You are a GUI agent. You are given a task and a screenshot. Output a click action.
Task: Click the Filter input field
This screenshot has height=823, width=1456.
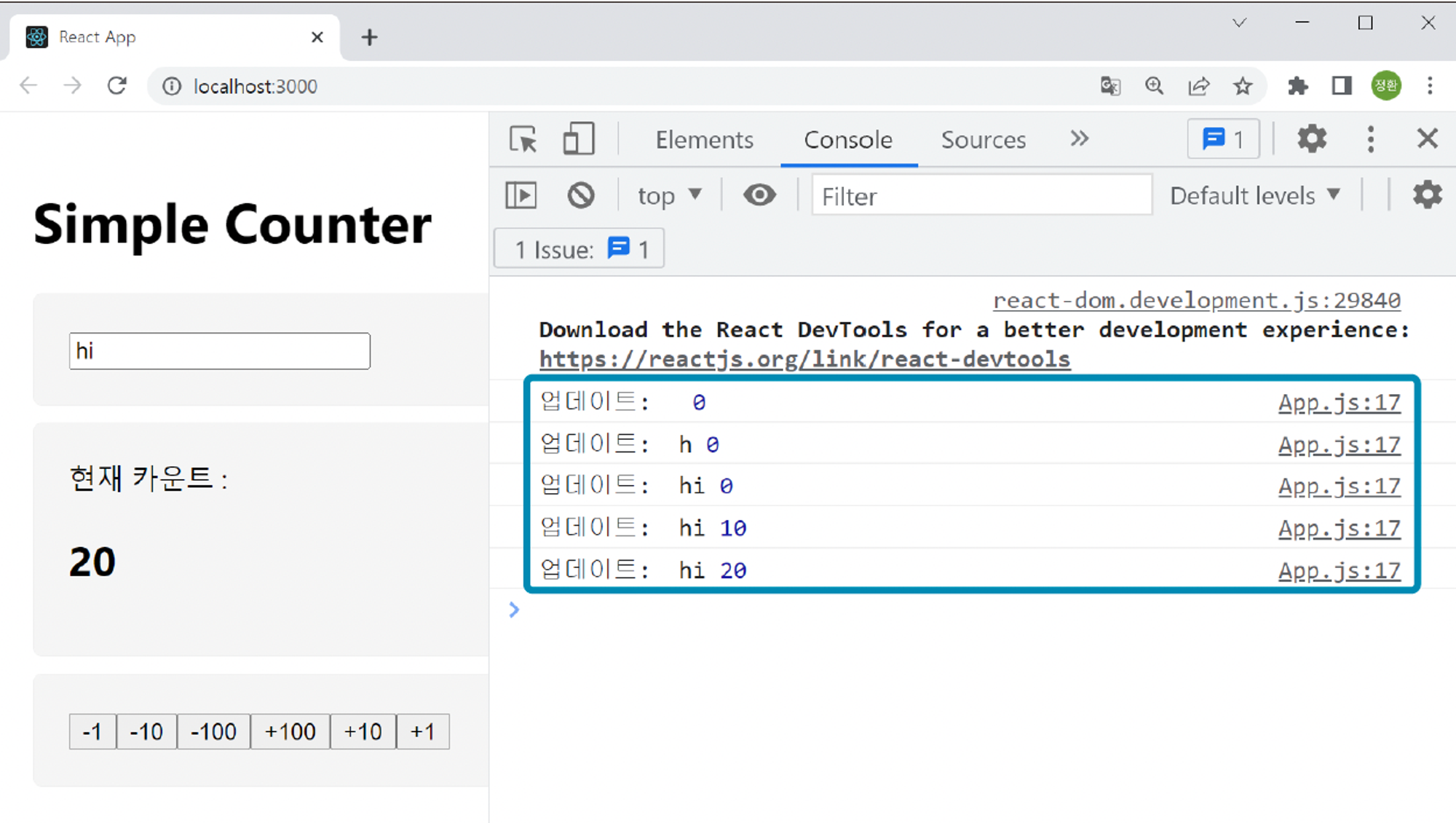981,195
